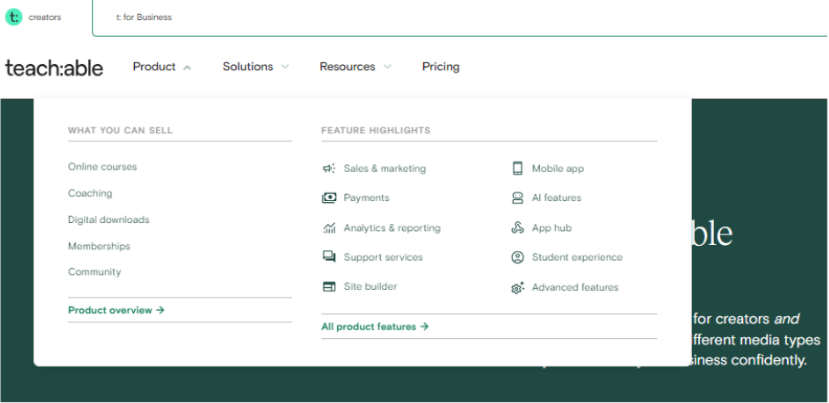Open the Resources menu item
Viewport: 829px width, 403px height.
tap(347, 67)
